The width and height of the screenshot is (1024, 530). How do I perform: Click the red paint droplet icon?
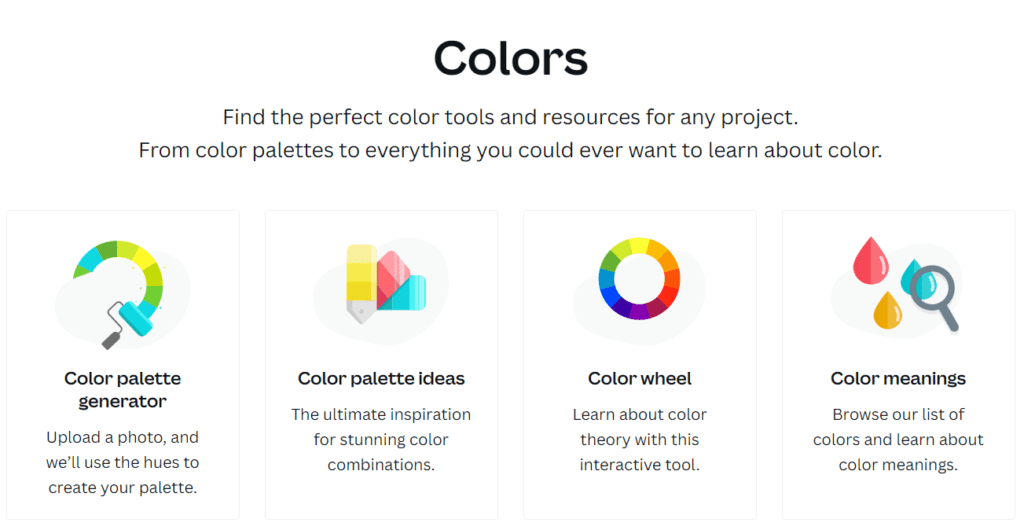[871, 261]
